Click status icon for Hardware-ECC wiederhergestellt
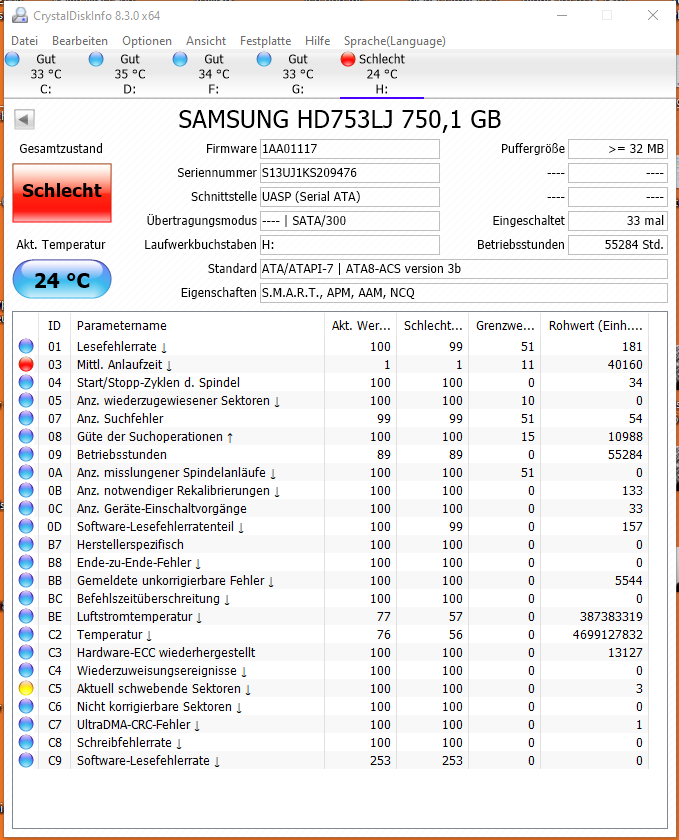 (26, 652)
